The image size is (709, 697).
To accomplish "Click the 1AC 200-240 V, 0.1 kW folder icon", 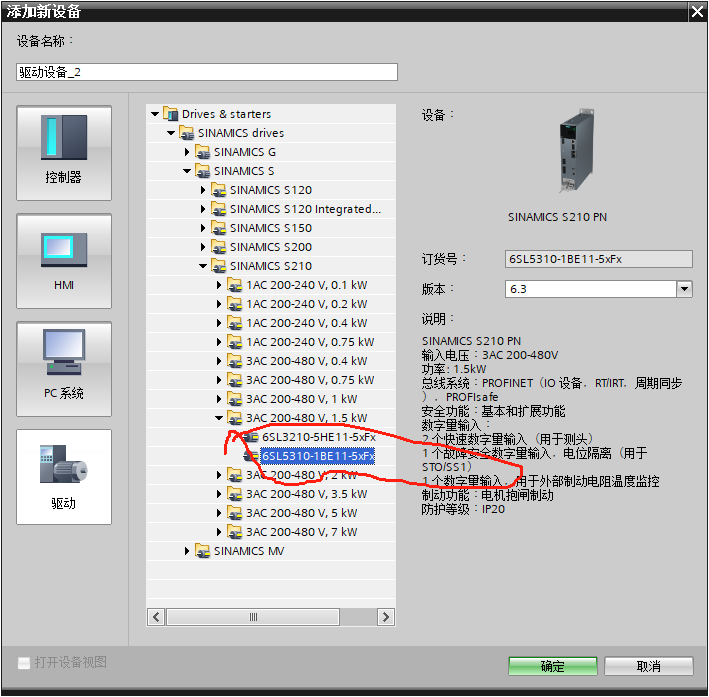I will [x=235, y=285].
